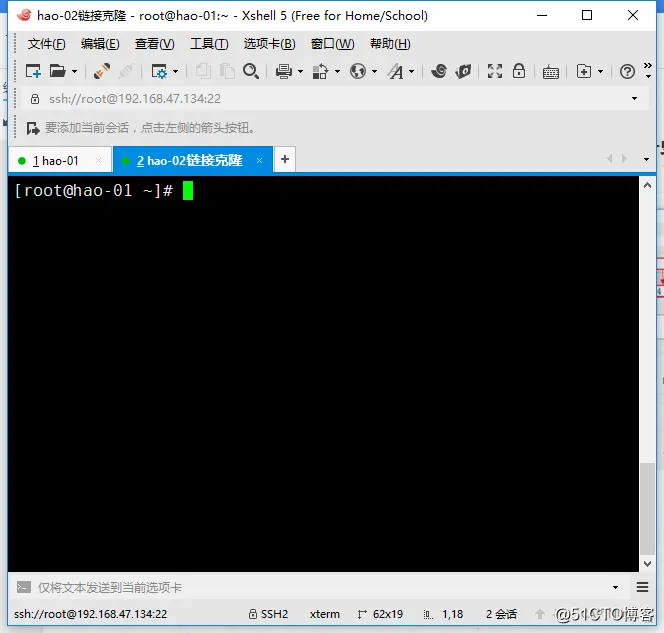Image resolution: width=664 pixels, height=633 pixels.
Task: Open the tab list dropdown arrow
Action: coord(646,160)
